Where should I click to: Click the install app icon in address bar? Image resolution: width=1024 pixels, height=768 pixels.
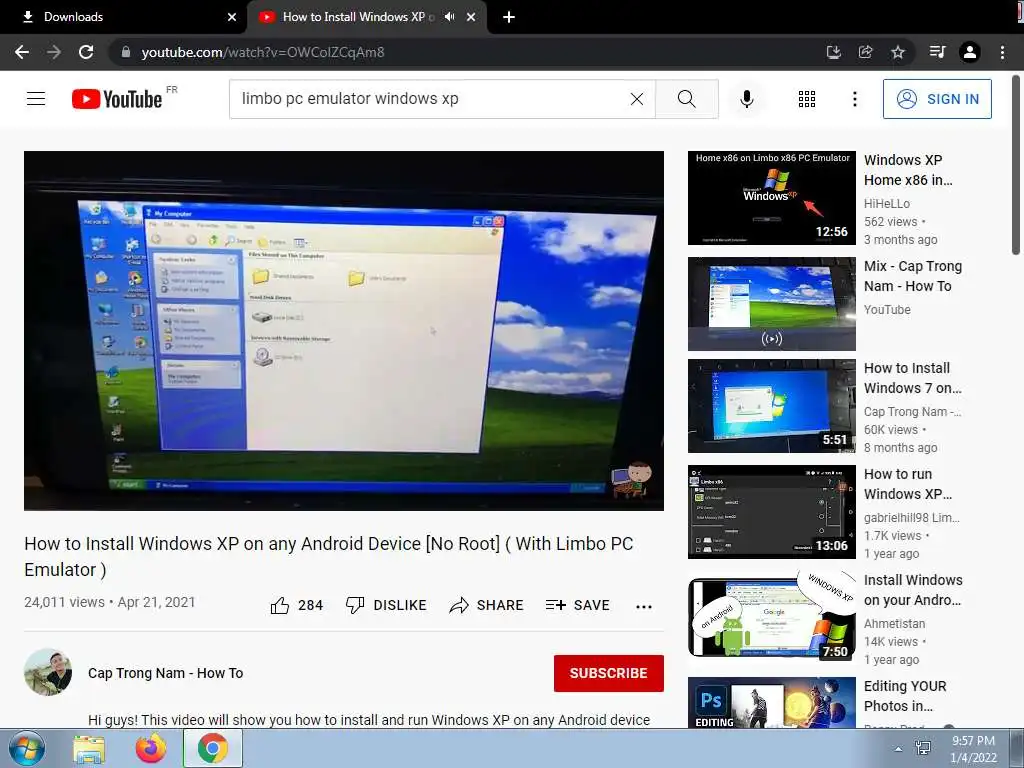click(833, 52)
